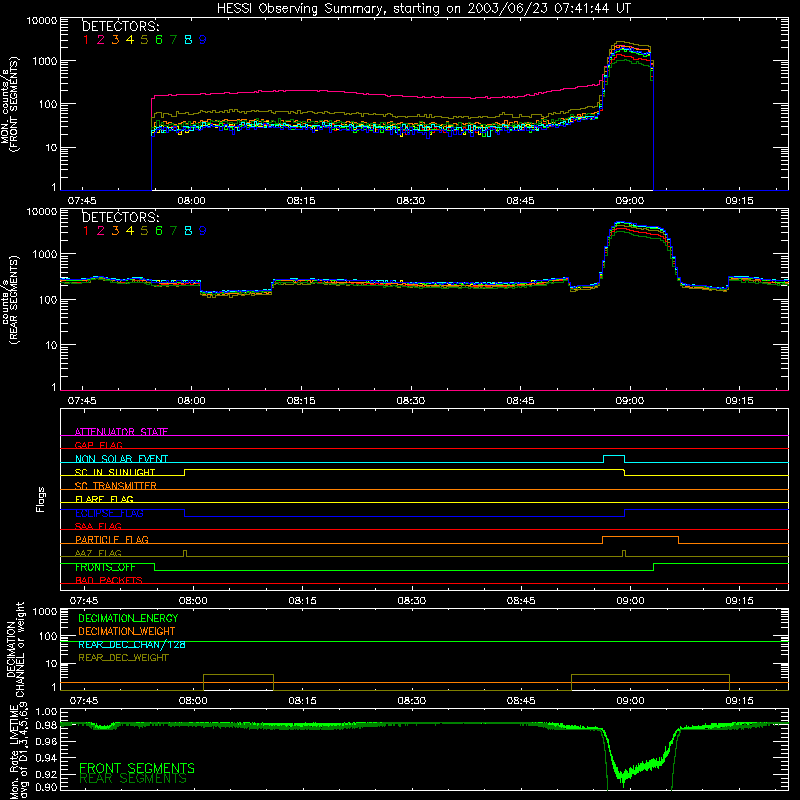Pick detector 6 in the rear segments legend
The width and height of the screenshot is (800, 800).
[159, 231]
